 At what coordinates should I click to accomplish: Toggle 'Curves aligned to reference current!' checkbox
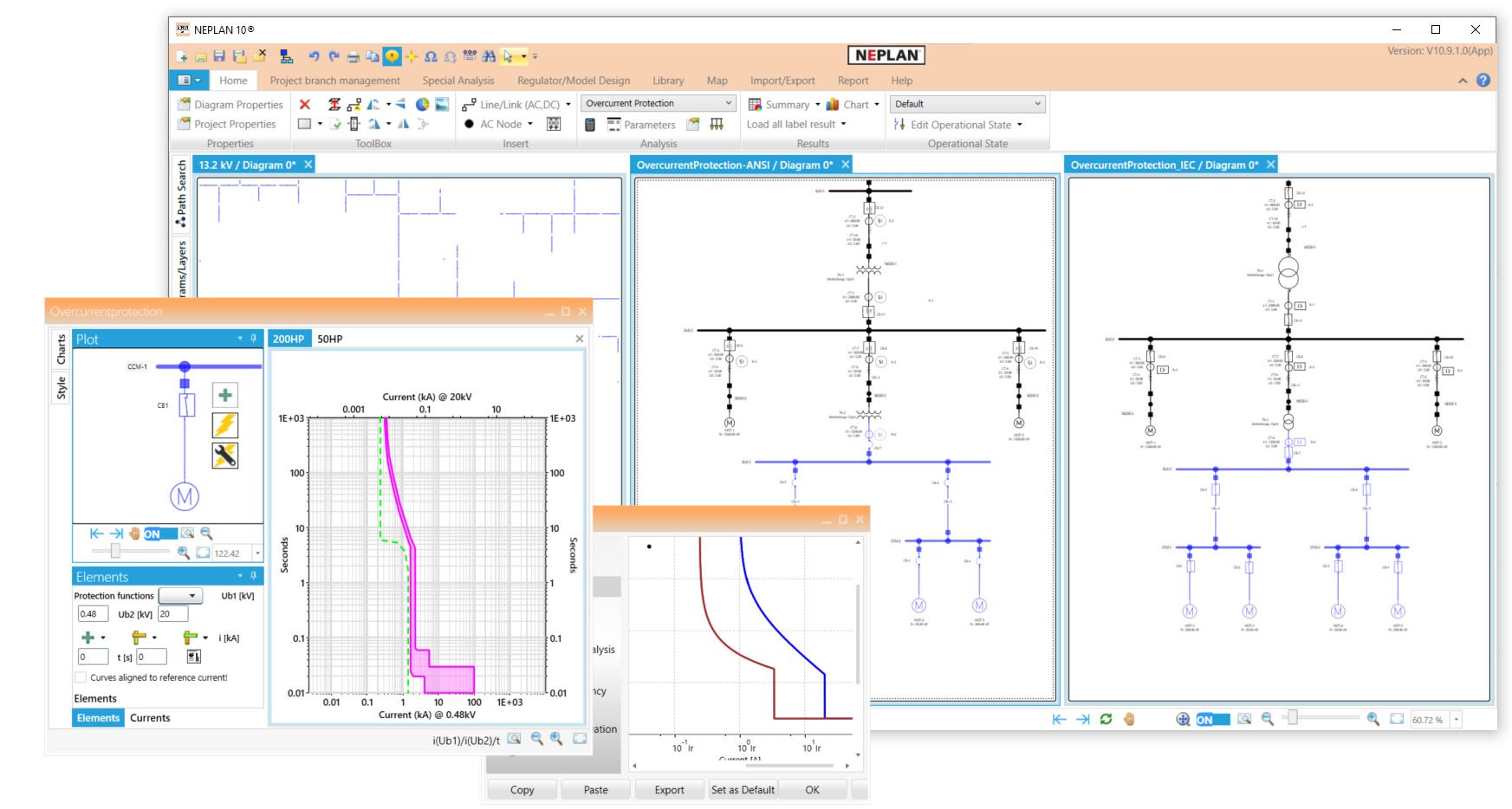81,677
